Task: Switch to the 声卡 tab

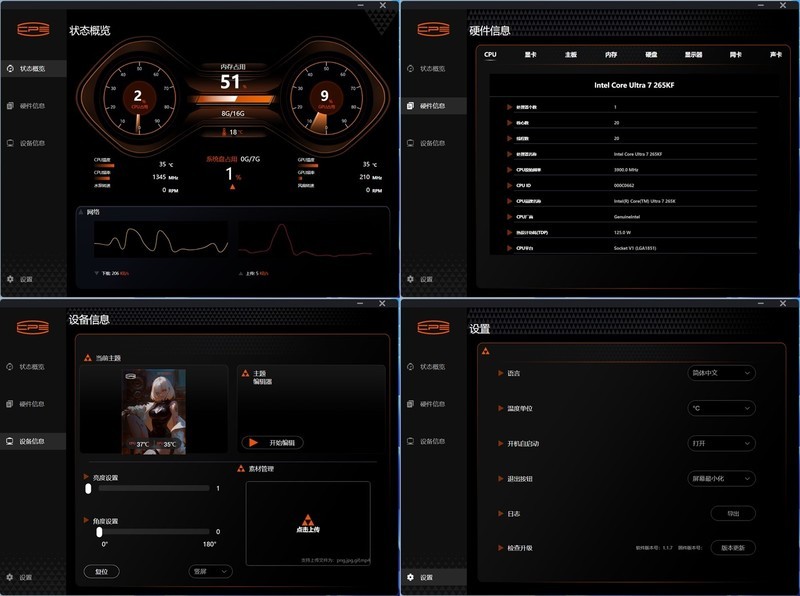Action: pos(776,54)
